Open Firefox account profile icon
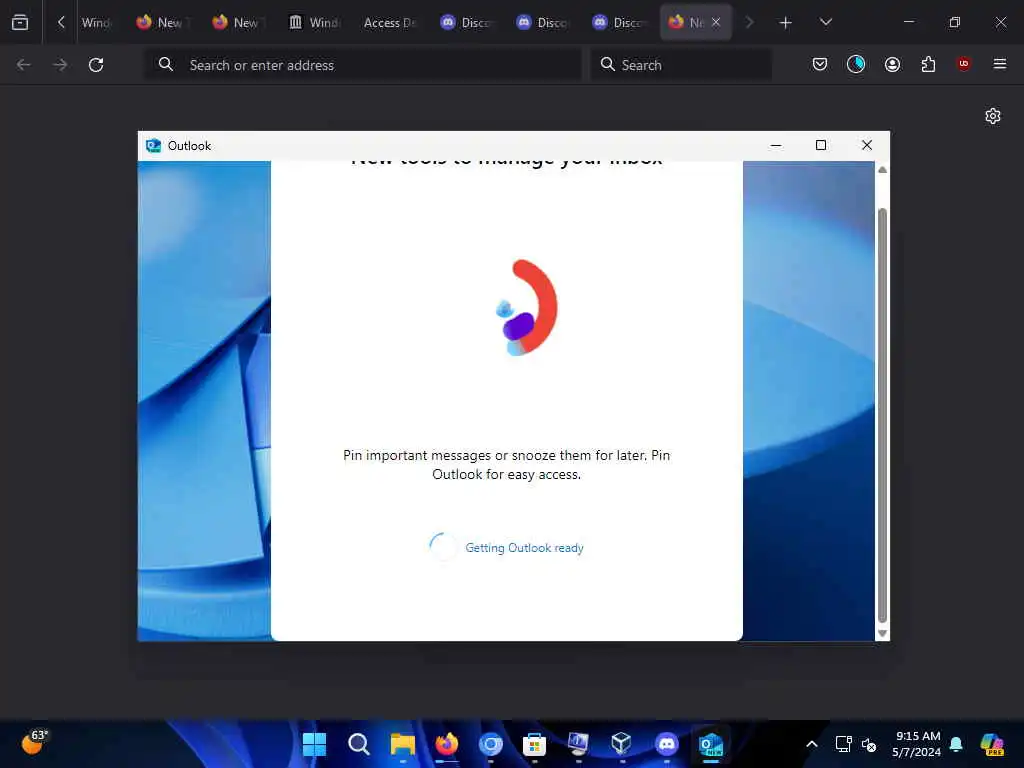This screenshot has height=768, width=1024. [892, 64]
